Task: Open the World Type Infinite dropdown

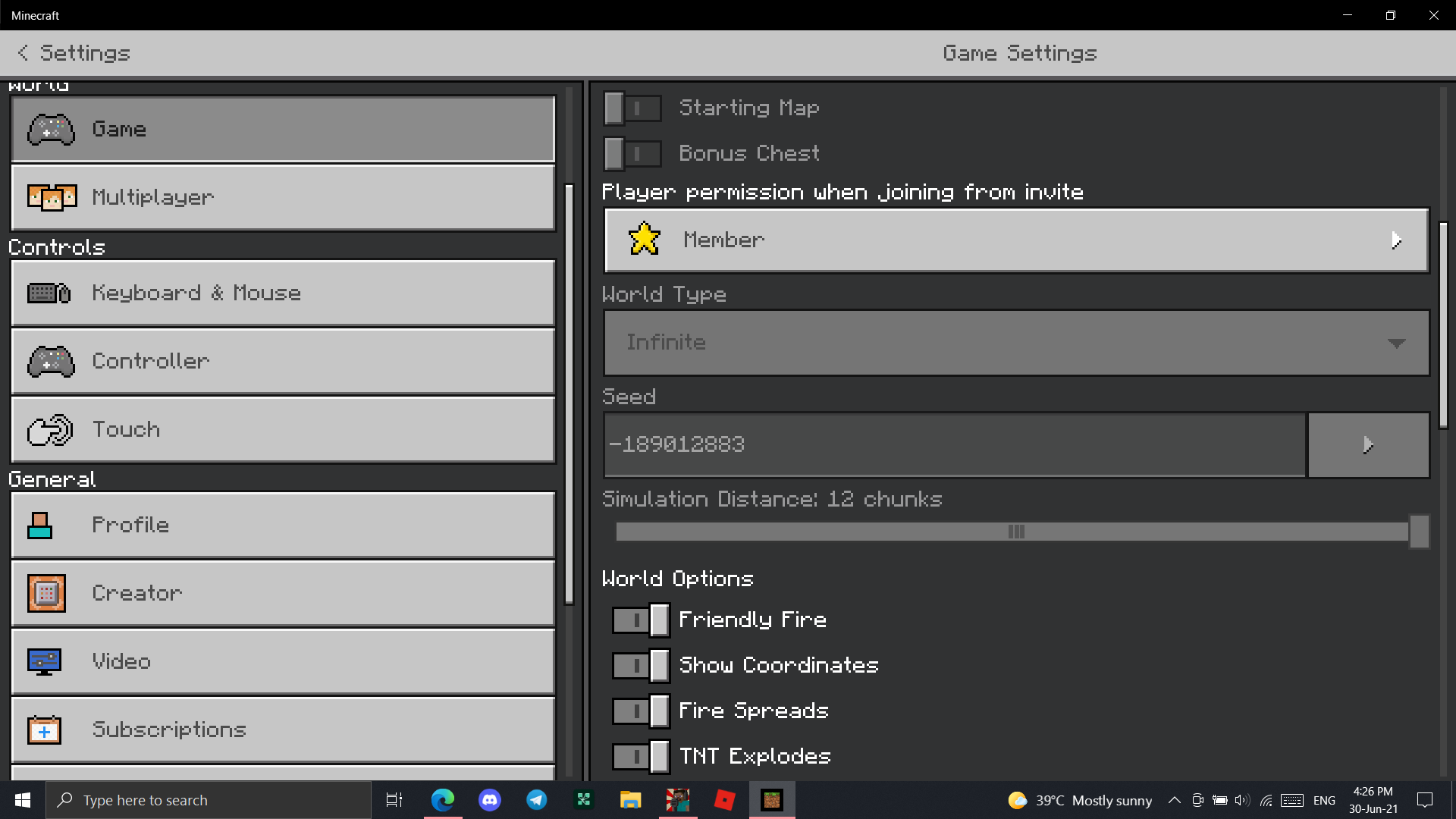Action: click(x=1016, y=343)
